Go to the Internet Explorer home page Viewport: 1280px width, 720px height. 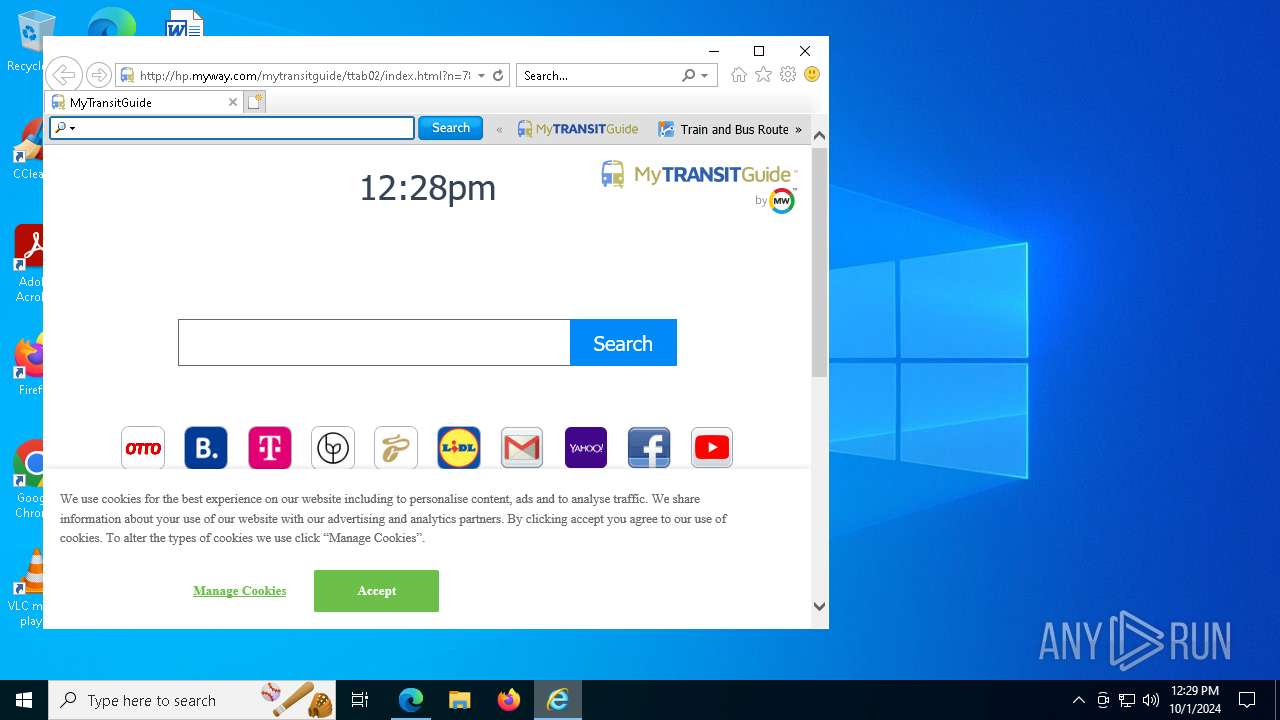pyautogui.click(x=738, y=75)
